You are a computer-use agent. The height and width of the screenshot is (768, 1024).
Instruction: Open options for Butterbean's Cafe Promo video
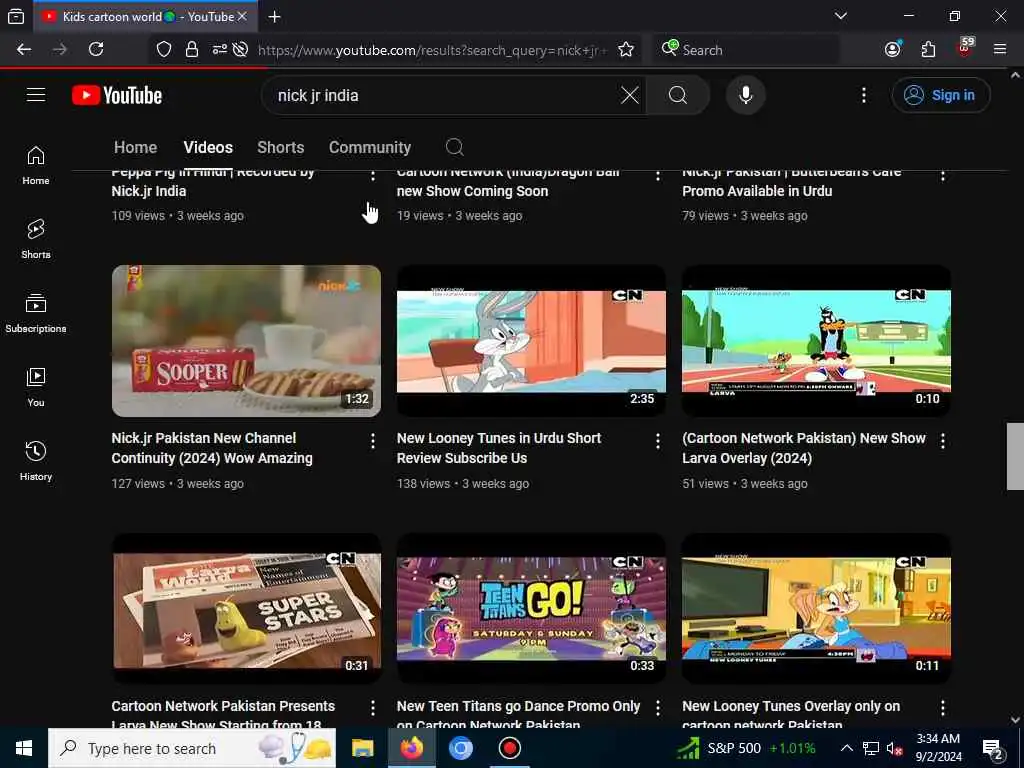(942, 175)
